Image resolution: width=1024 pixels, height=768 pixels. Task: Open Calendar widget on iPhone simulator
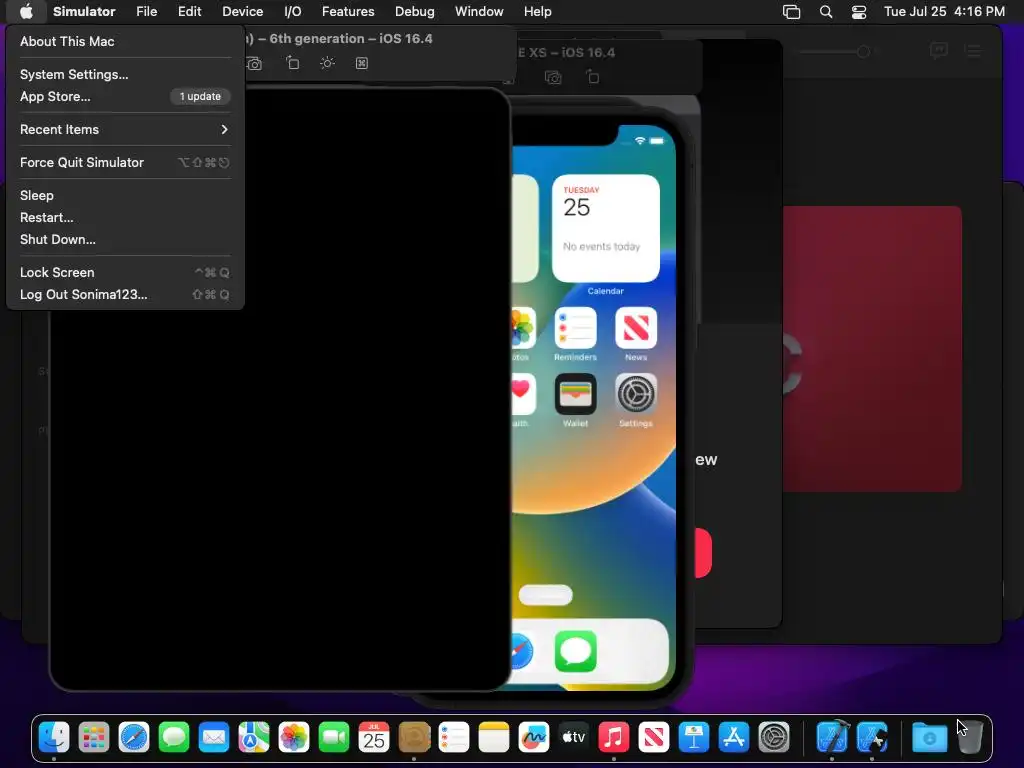pos(605,228)
